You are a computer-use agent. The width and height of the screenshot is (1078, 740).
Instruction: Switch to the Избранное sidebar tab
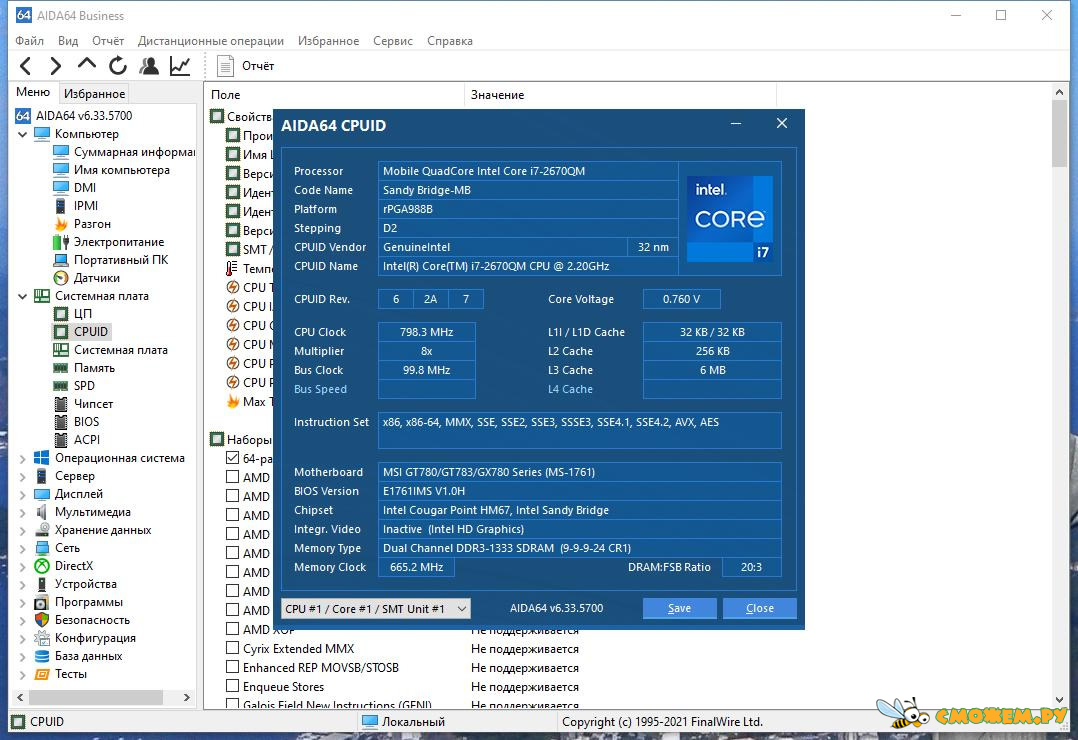tap(94, 94)
